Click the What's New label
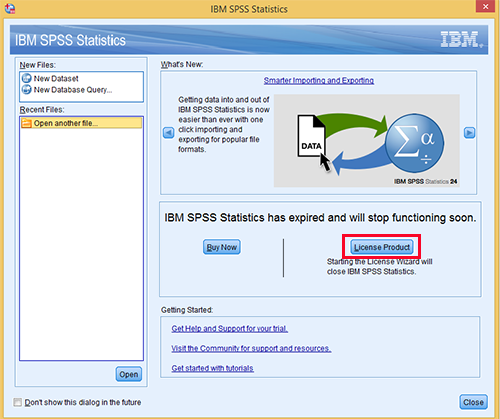 click(182, 64)
